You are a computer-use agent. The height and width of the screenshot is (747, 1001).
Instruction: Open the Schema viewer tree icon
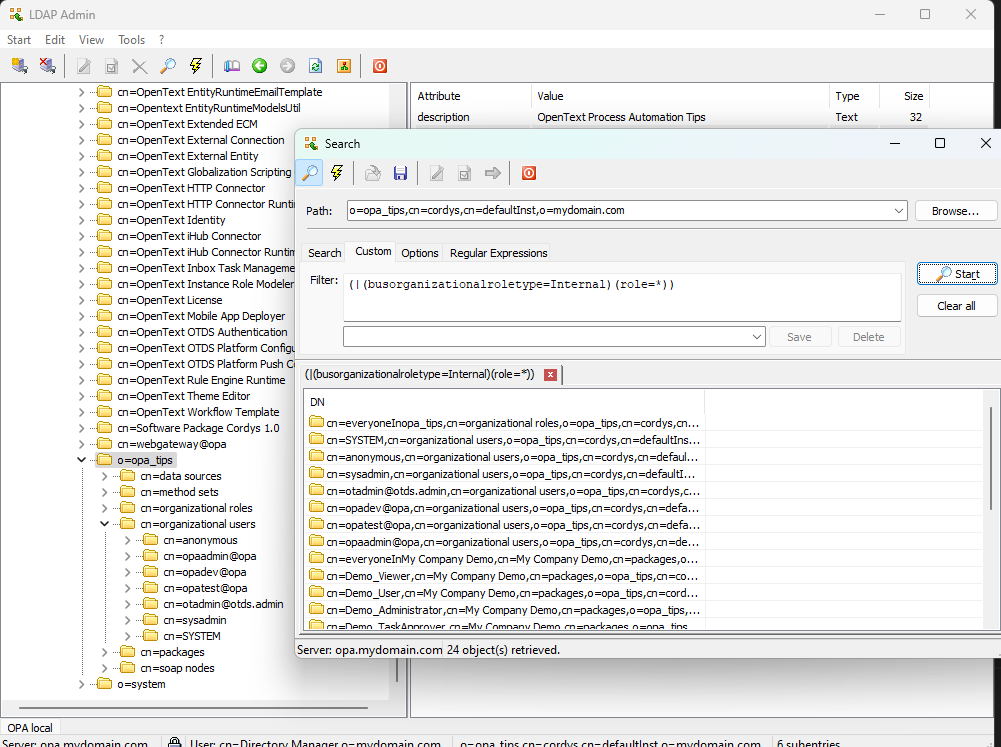tap(343, 66)
